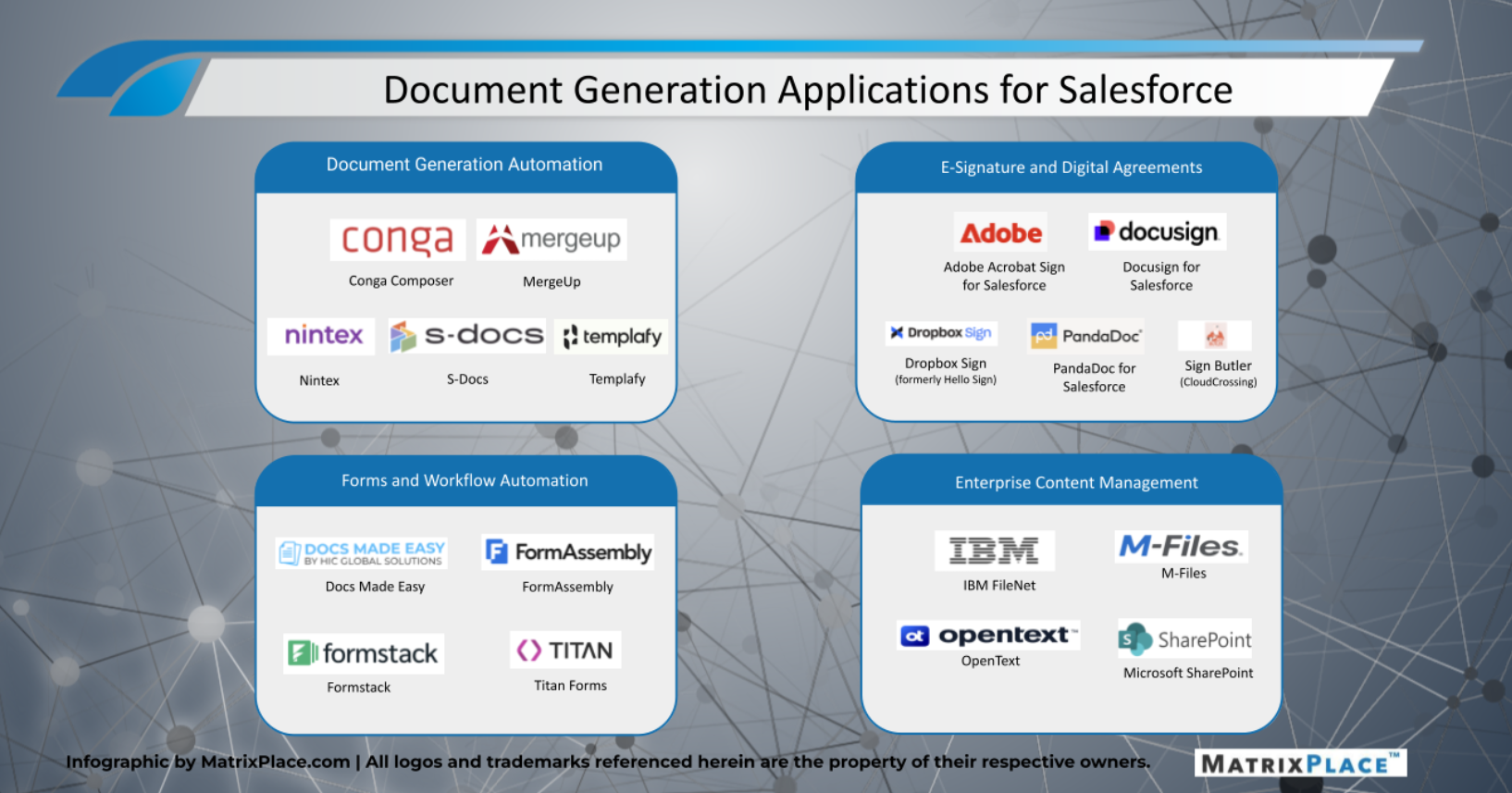
Task: Select the Templafy caption text
Action: pos(617,379)
